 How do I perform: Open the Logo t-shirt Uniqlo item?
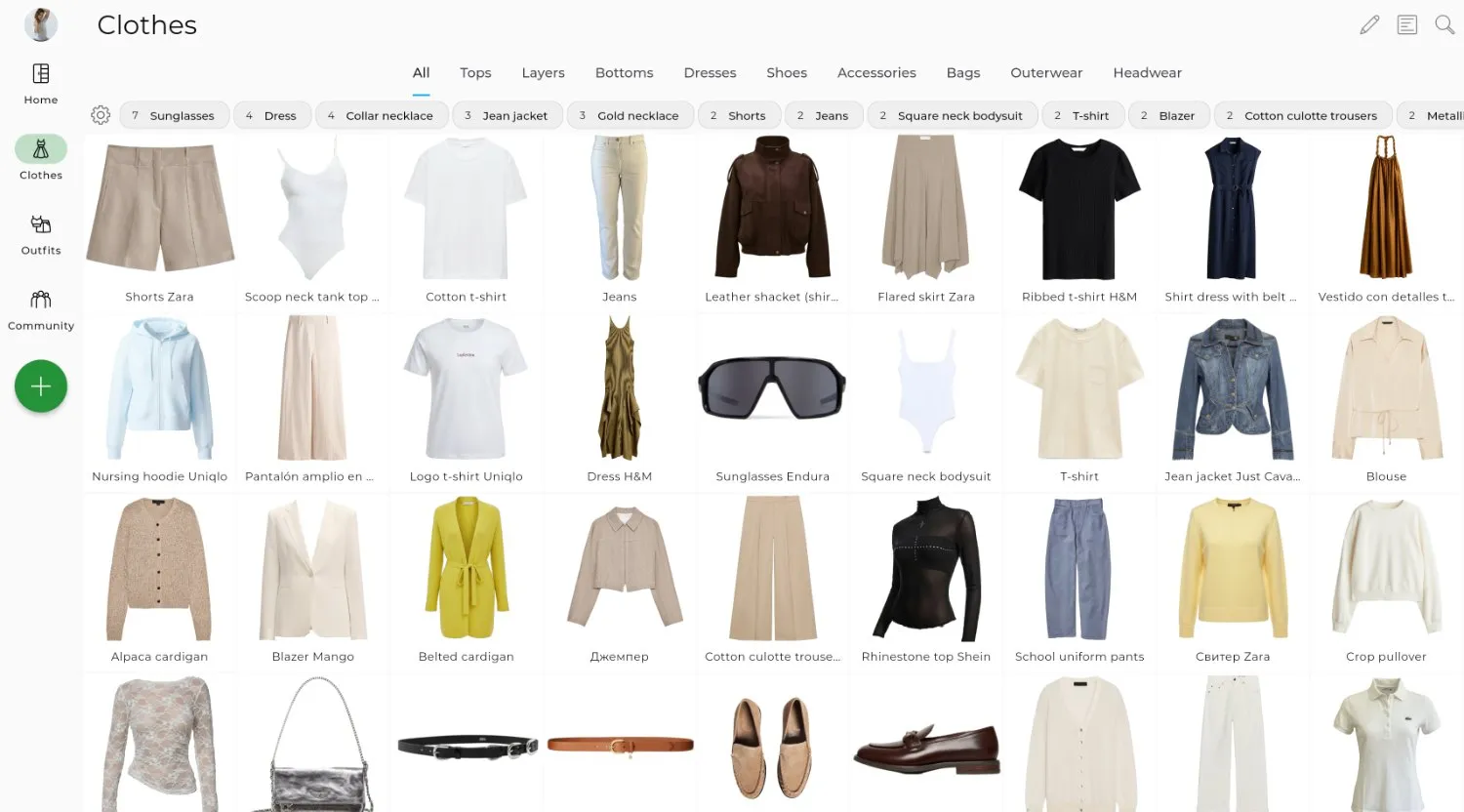(467, 401)
